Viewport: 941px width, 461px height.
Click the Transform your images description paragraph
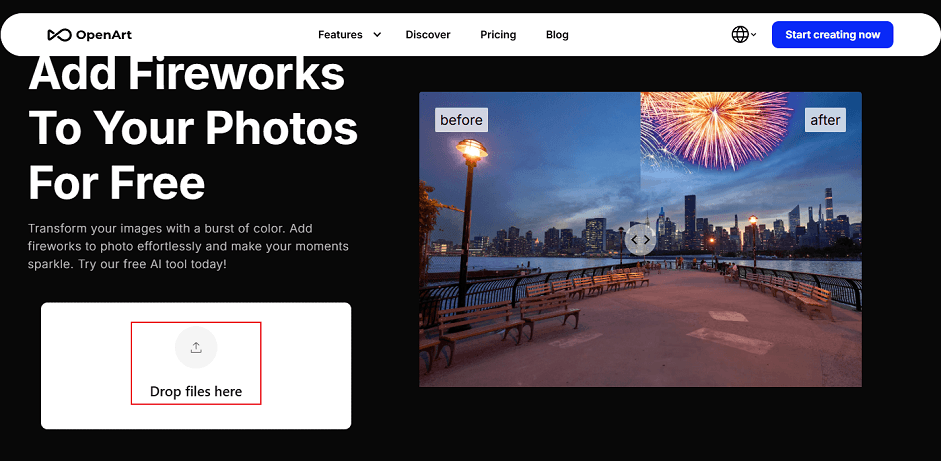pyautogui.click(x=188, y=246)
